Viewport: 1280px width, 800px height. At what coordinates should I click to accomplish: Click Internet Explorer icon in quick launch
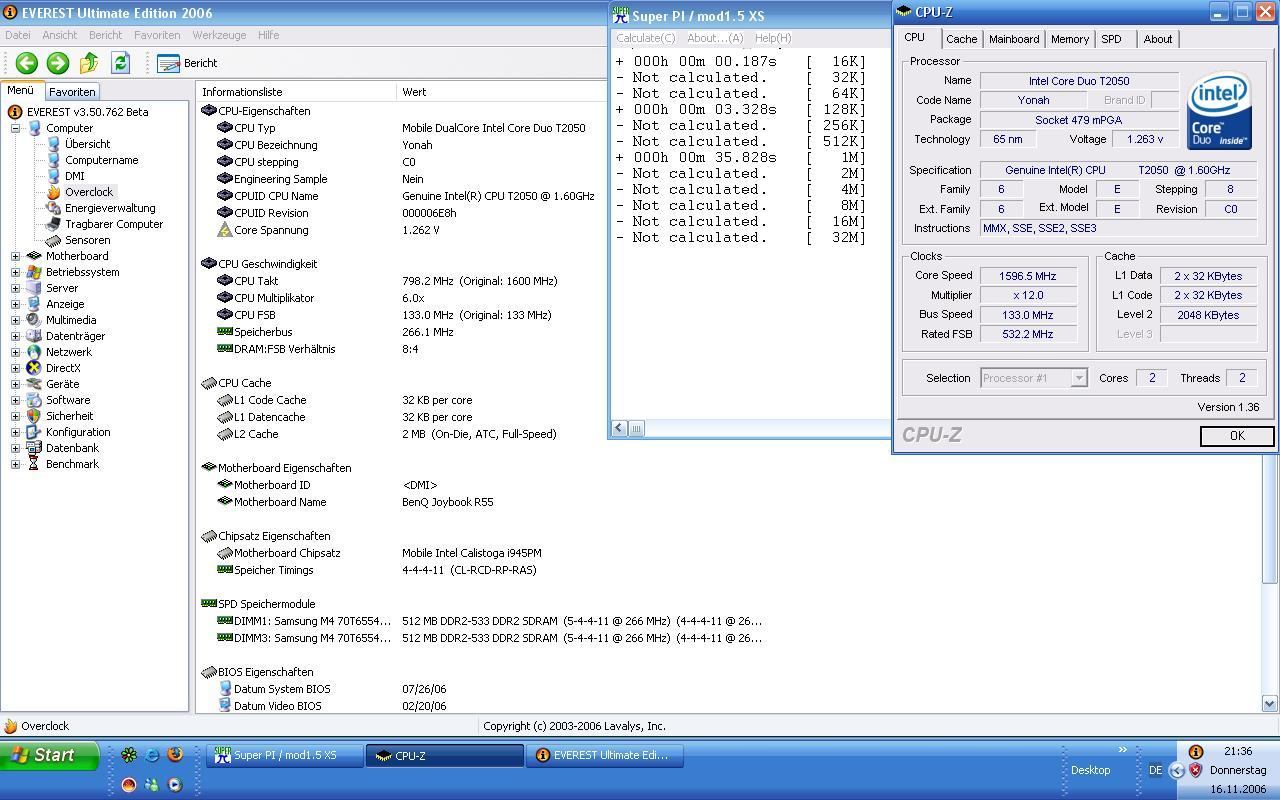click(152, 755)
